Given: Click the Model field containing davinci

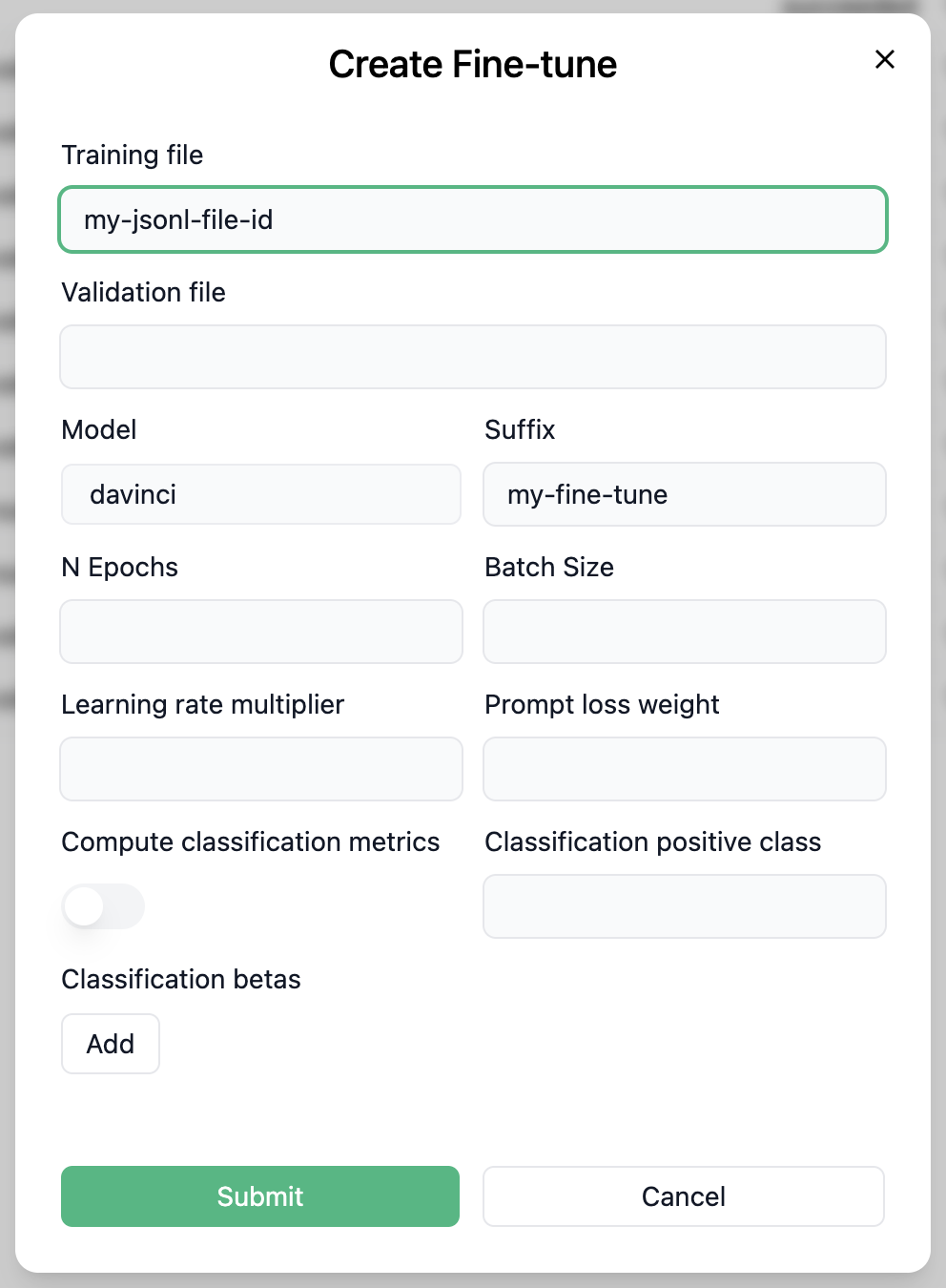Looking at the screenshot, I should click(261, 494).
